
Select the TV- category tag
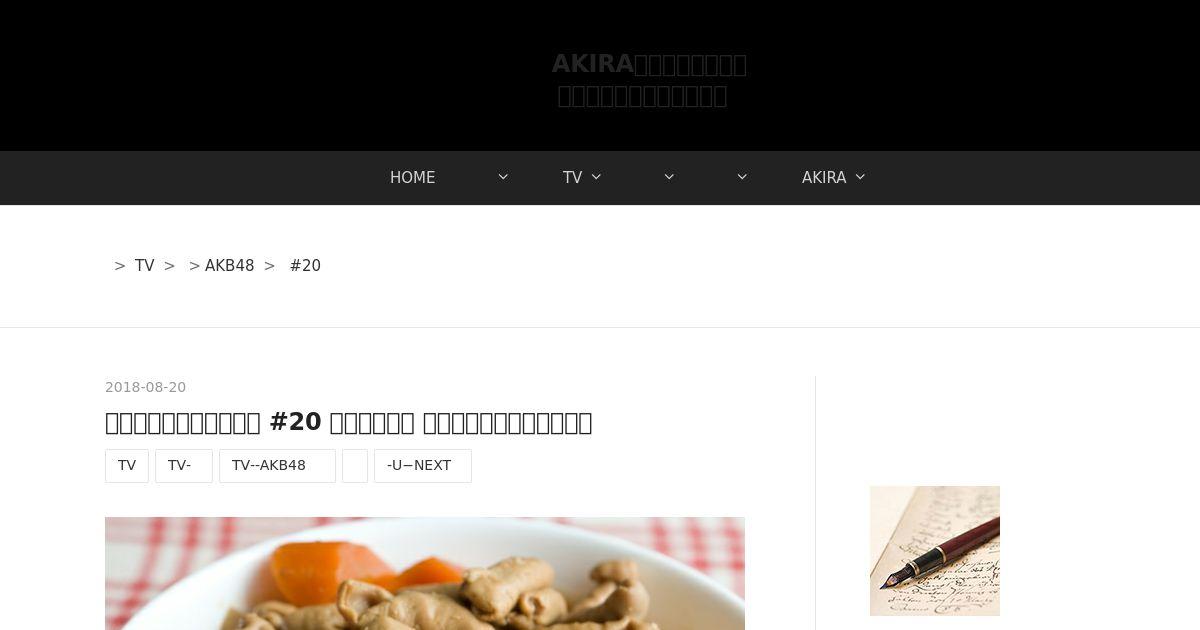[184, 466]
